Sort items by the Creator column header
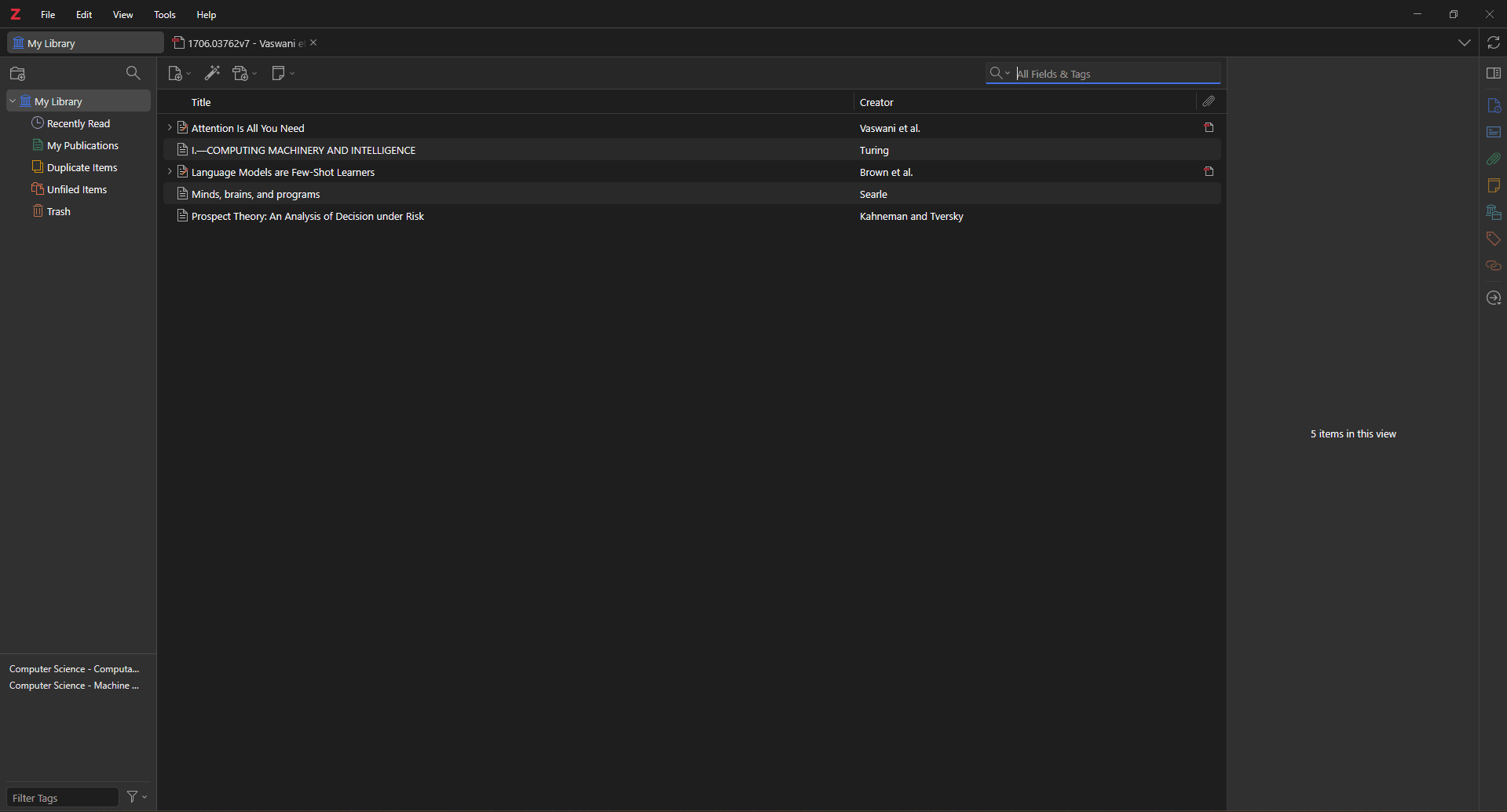This screenshot has width=1507, height=812. click(876, 103)
